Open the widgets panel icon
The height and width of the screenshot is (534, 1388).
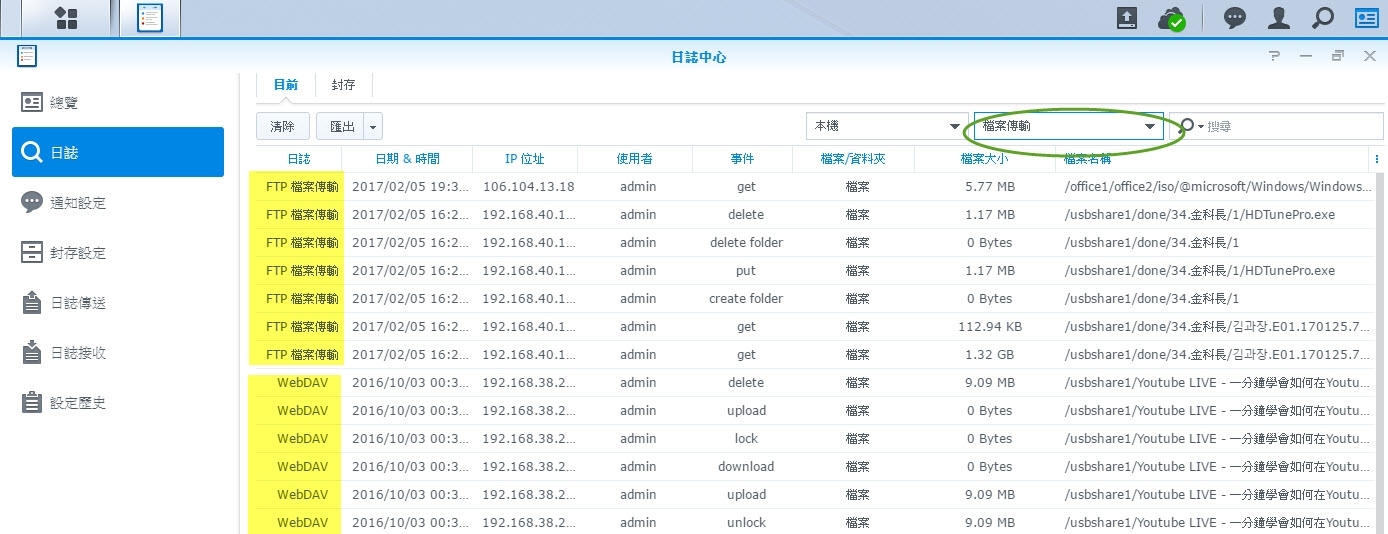click(x=1366, y=18)
